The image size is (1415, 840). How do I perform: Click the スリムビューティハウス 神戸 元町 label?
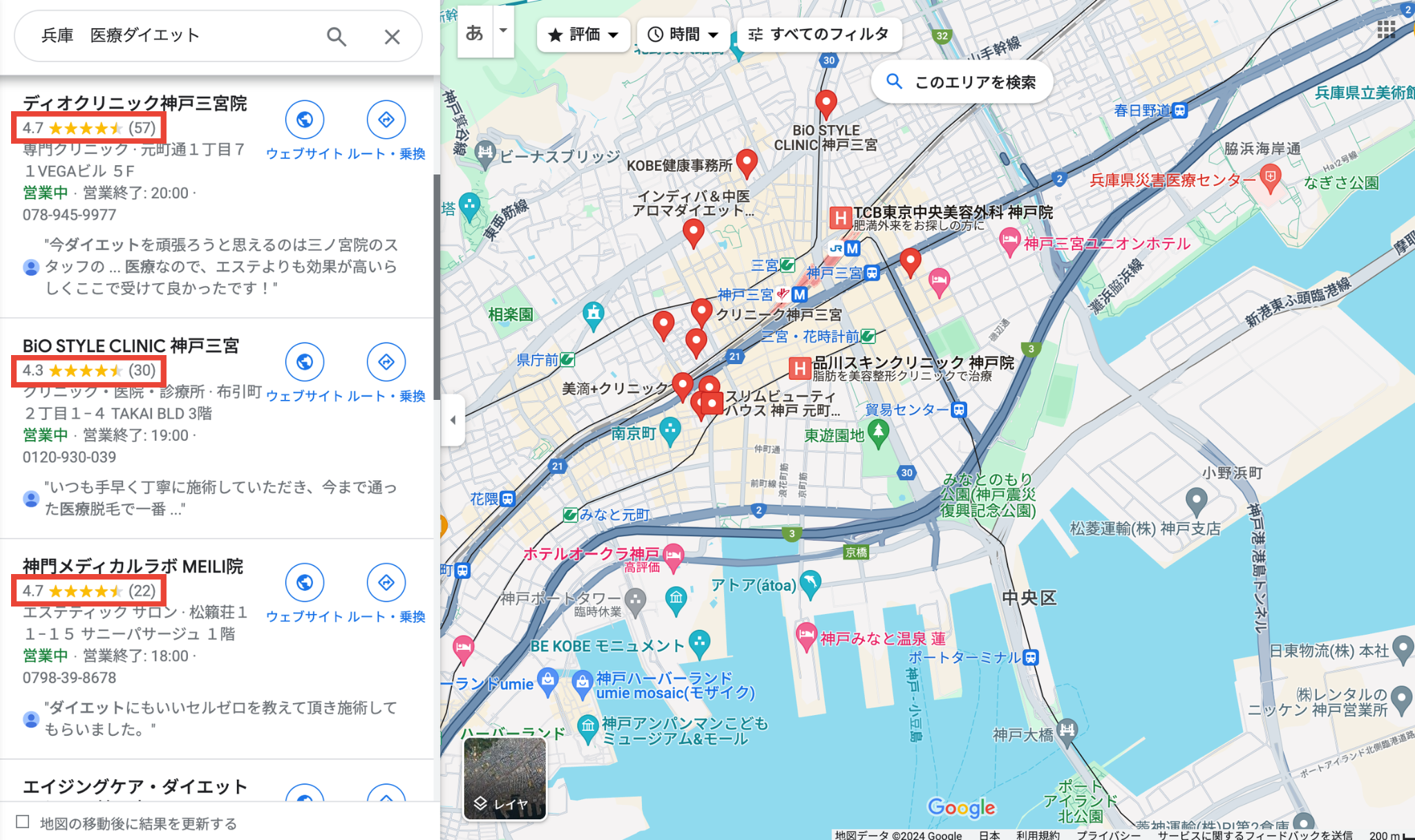[782, 403]
